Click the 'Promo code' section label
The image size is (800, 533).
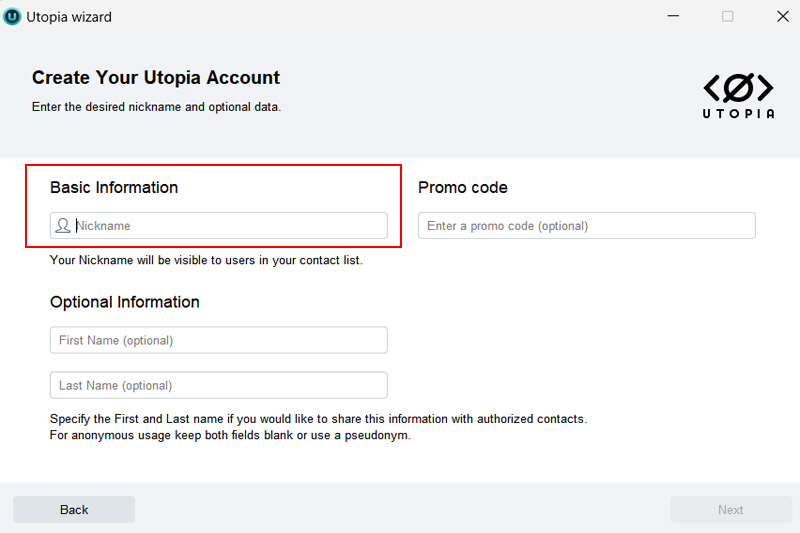click(x=463, y=188)
